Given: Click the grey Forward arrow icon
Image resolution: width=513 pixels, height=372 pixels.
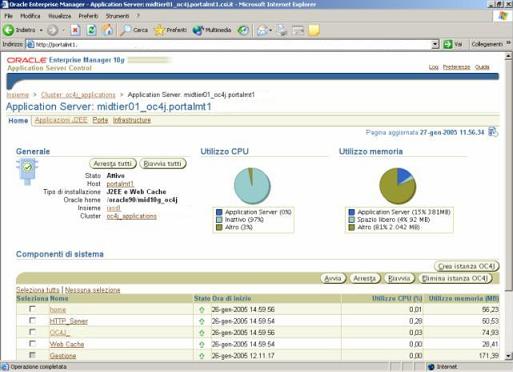Looking at the screenshot, I should point(52,30).
